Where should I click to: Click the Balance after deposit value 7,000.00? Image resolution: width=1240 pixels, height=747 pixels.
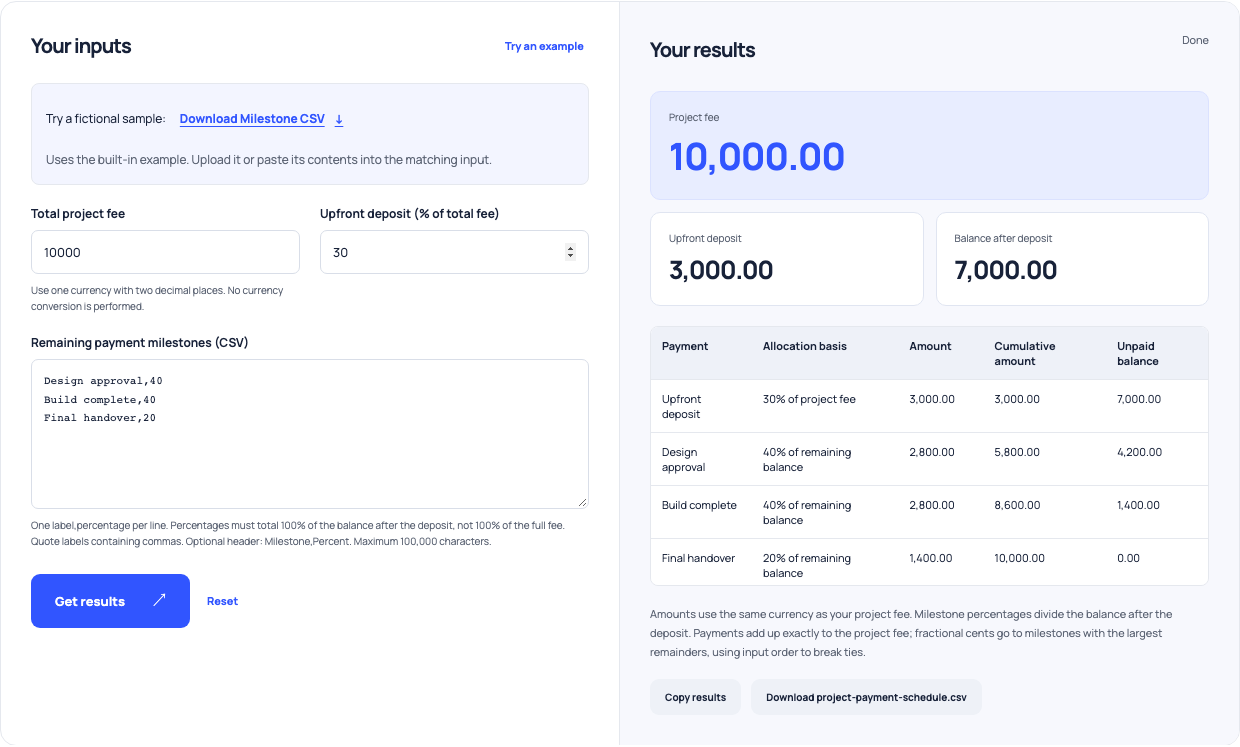1006,270
